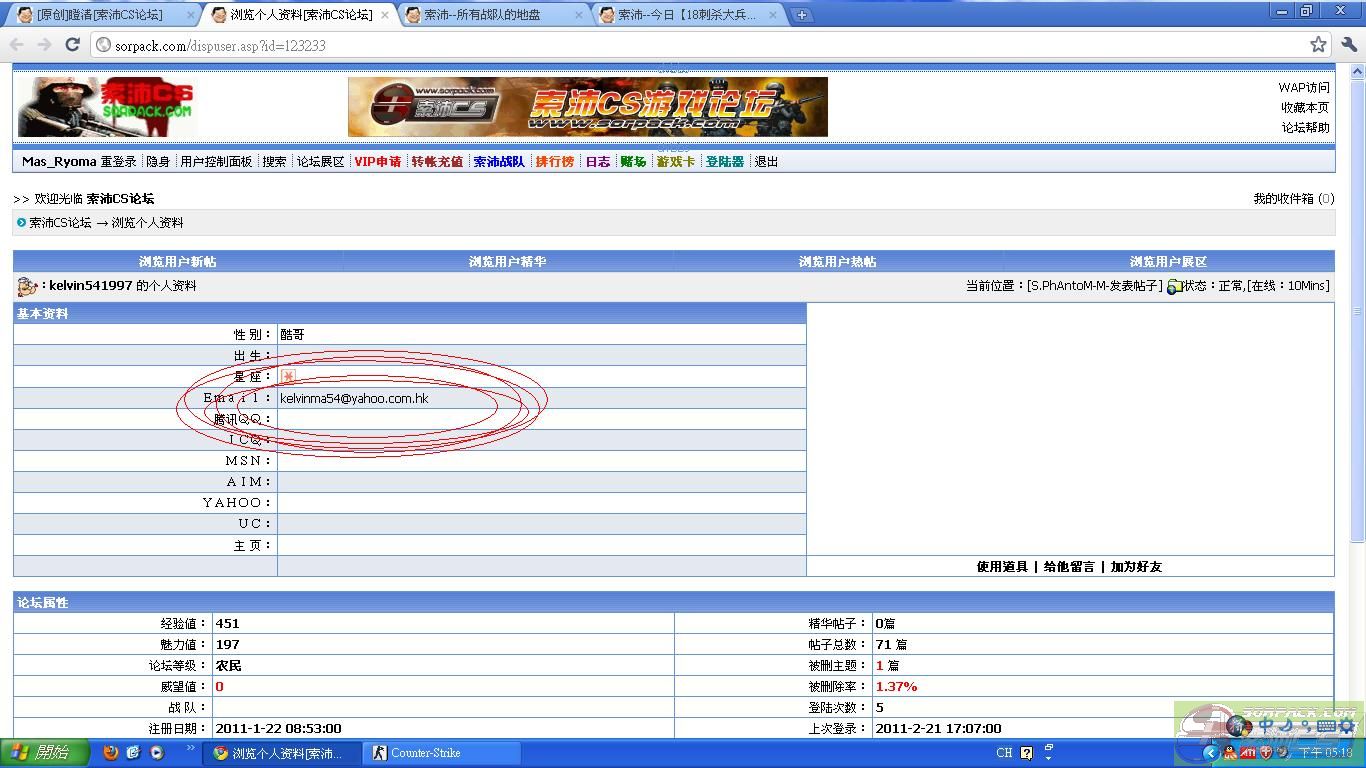This screenshot has height=768, width=1366.
Task: Click the 浏览用户新帖 header link
Action: [177, 261]
